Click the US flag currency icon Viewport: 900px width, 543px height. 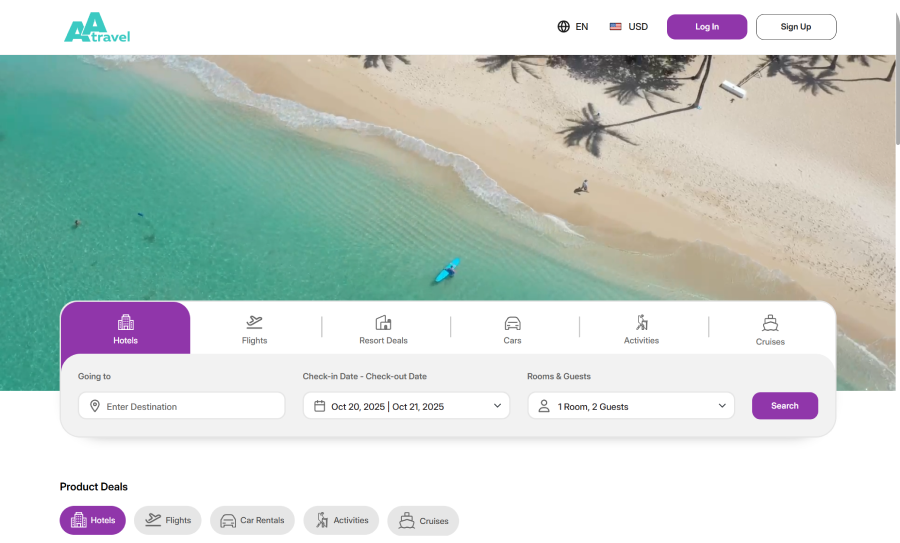[615, 26]
